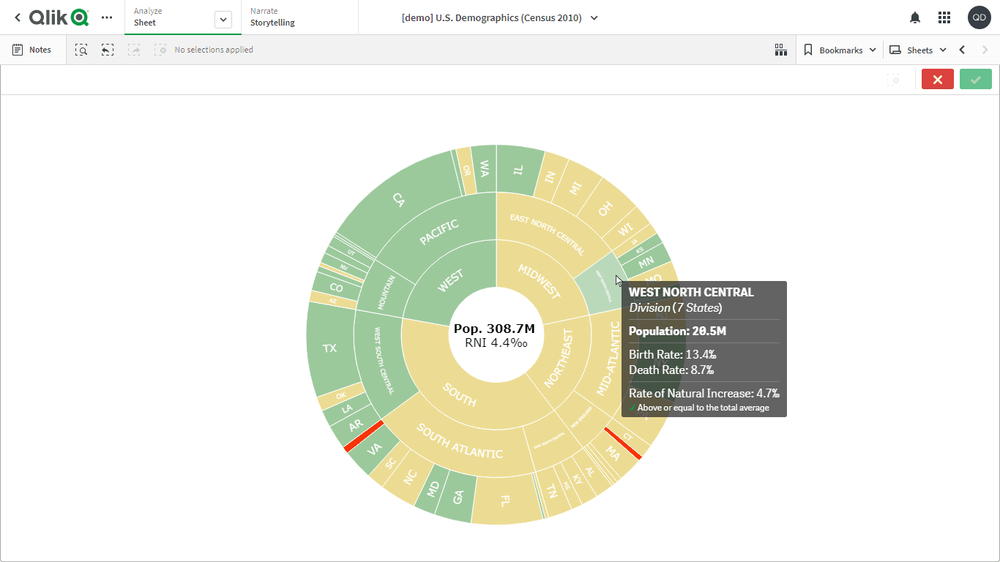Image resolution: width=1000 pixels, height=562 pixels.
Task: Cancel selection with the red X button
Action: 937,79
